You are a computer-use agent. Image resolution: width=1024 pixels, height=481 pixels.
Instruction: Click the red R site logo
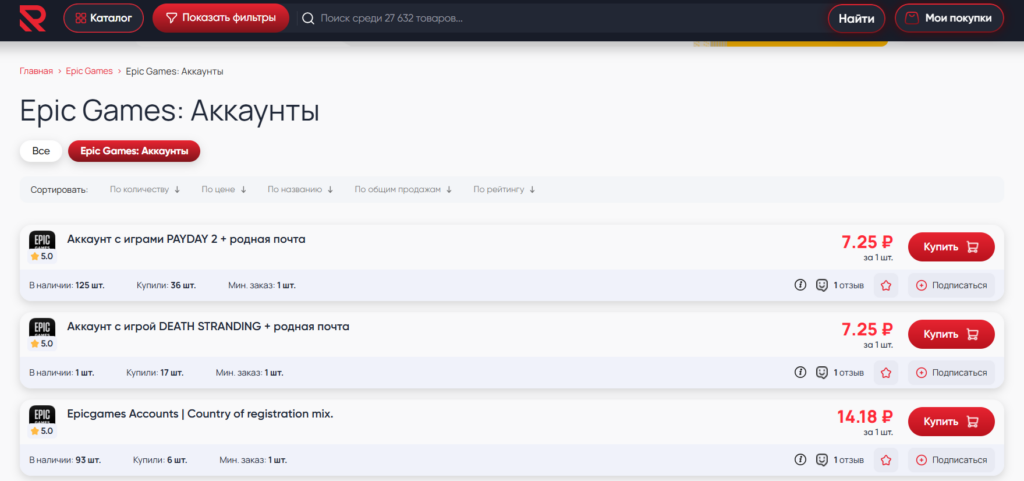coord(32,18)
